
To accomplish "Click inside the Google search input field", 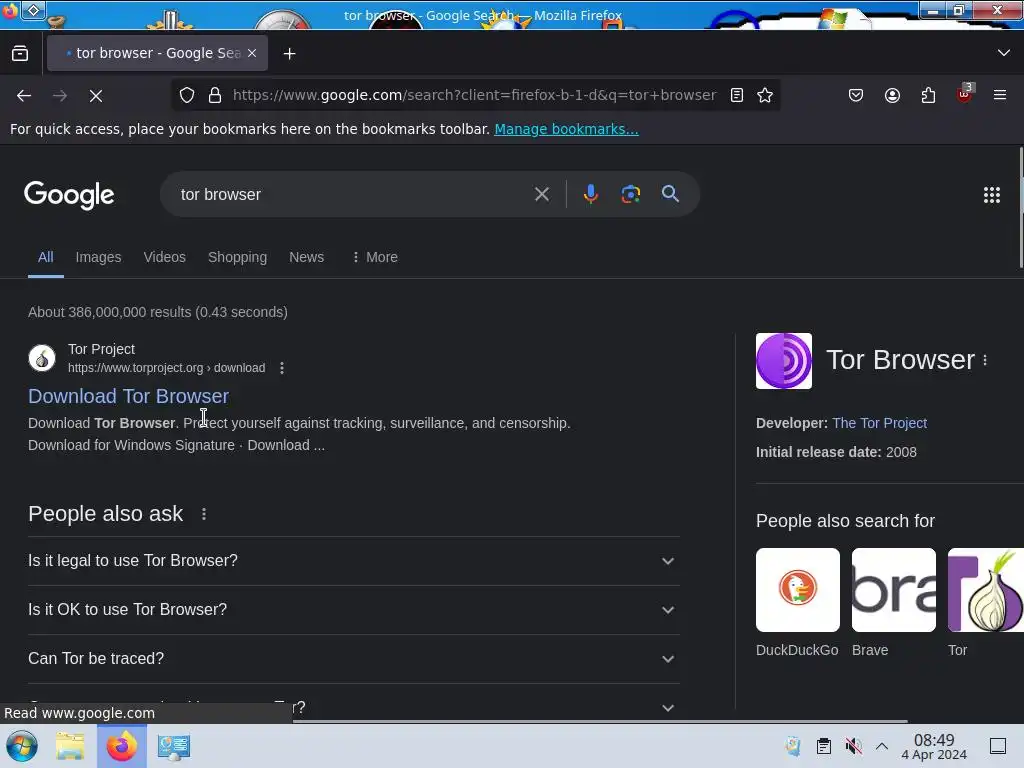I will [353, 195].
